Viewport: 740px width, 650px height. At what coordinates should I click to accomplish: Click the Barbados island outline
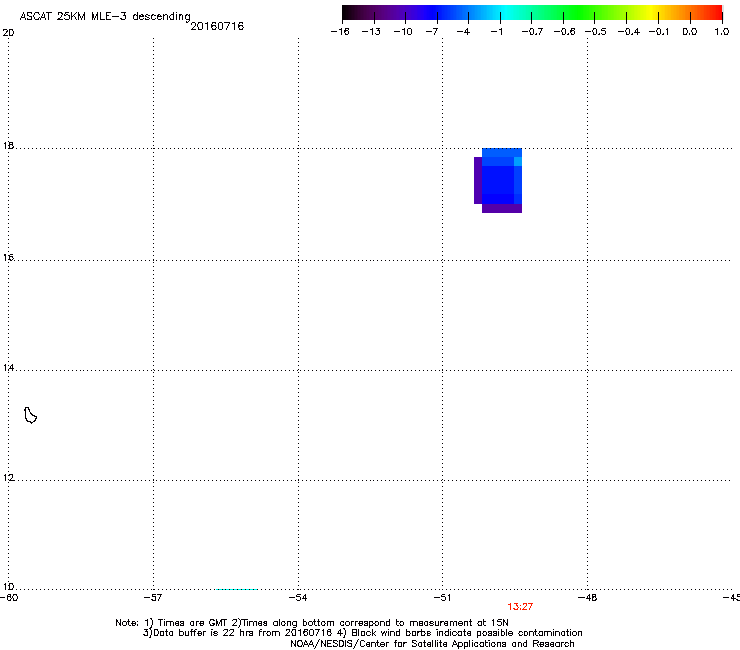pos(30,415)
